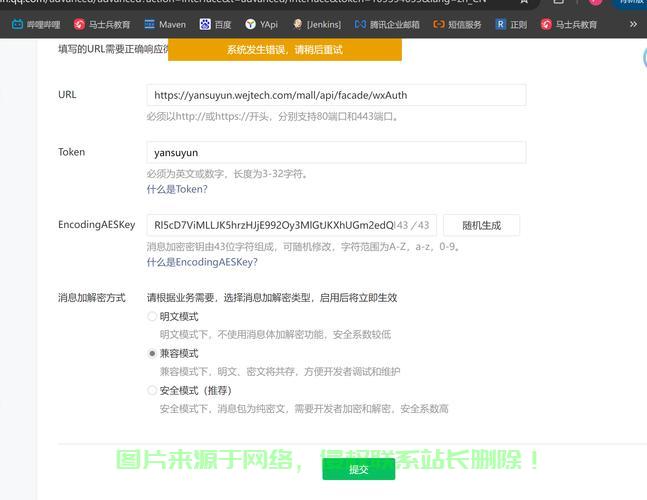Open the YApi bookmark

point(261,25)
